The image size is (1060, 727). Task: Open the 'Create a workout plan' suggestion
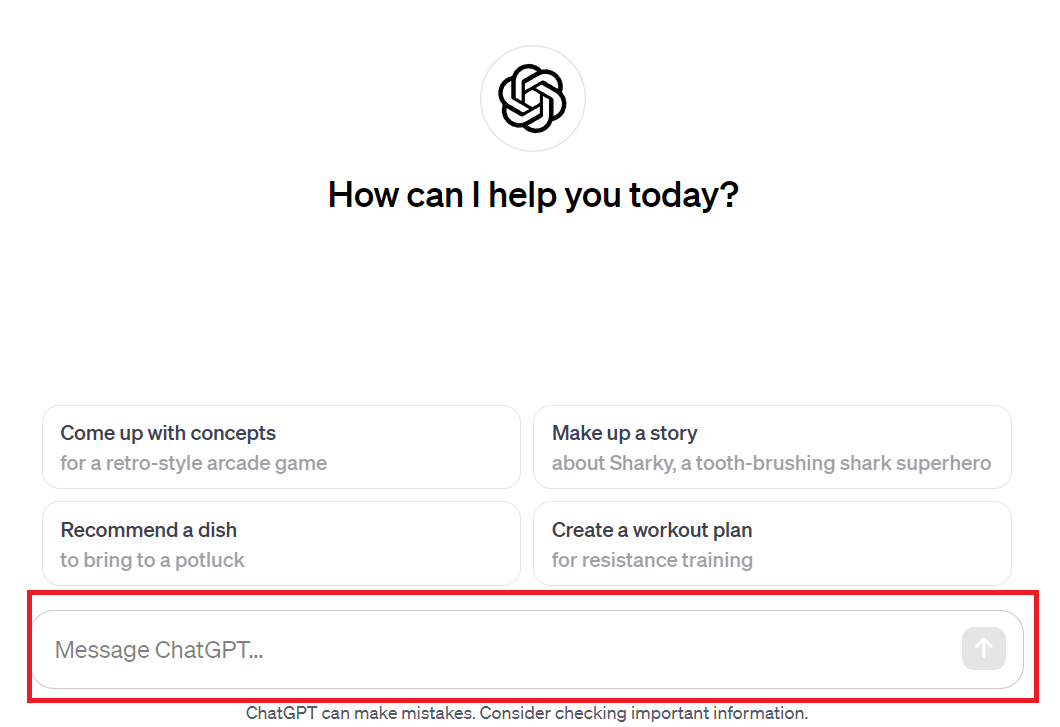click(772, 543)
